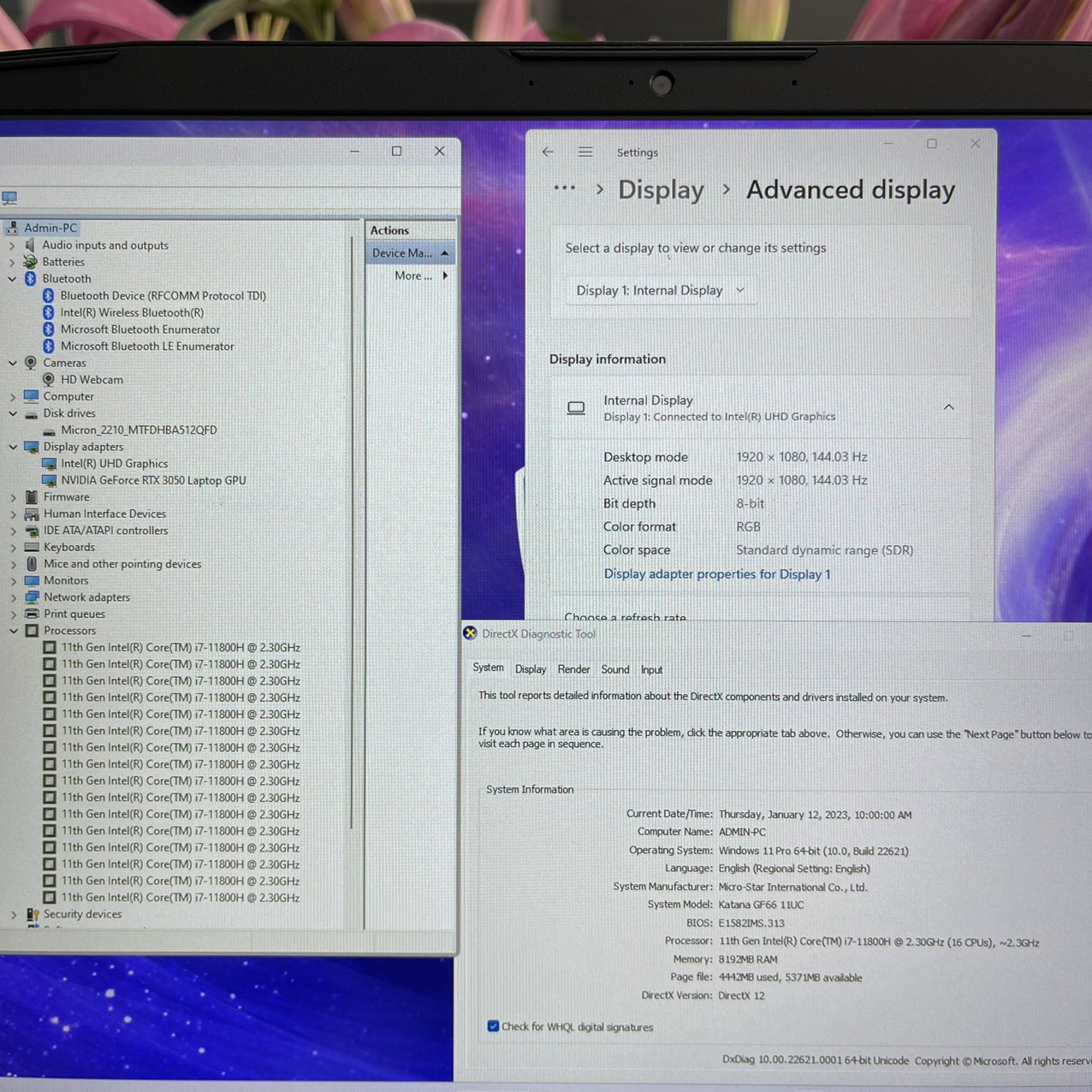
Task: Select Microsoft Bluetooth Enumerator entry
Action: pyautogui.click(x=140, y=329)
